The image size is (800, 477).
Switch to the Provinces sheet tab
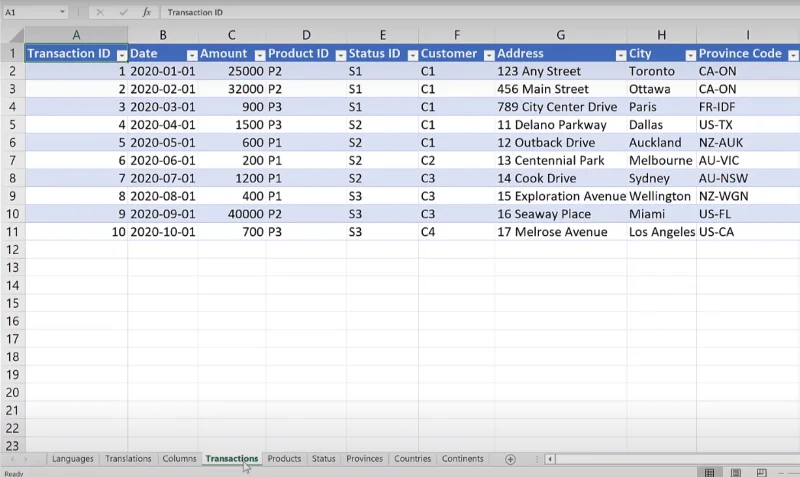coord(364,459)
